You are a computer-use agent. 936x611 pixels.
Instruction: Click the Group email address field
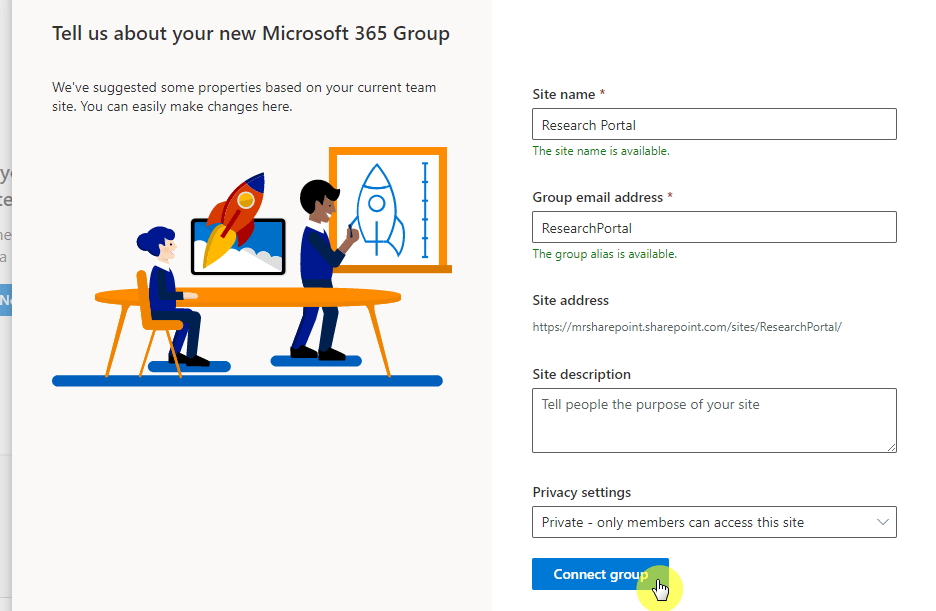[714, 227]
